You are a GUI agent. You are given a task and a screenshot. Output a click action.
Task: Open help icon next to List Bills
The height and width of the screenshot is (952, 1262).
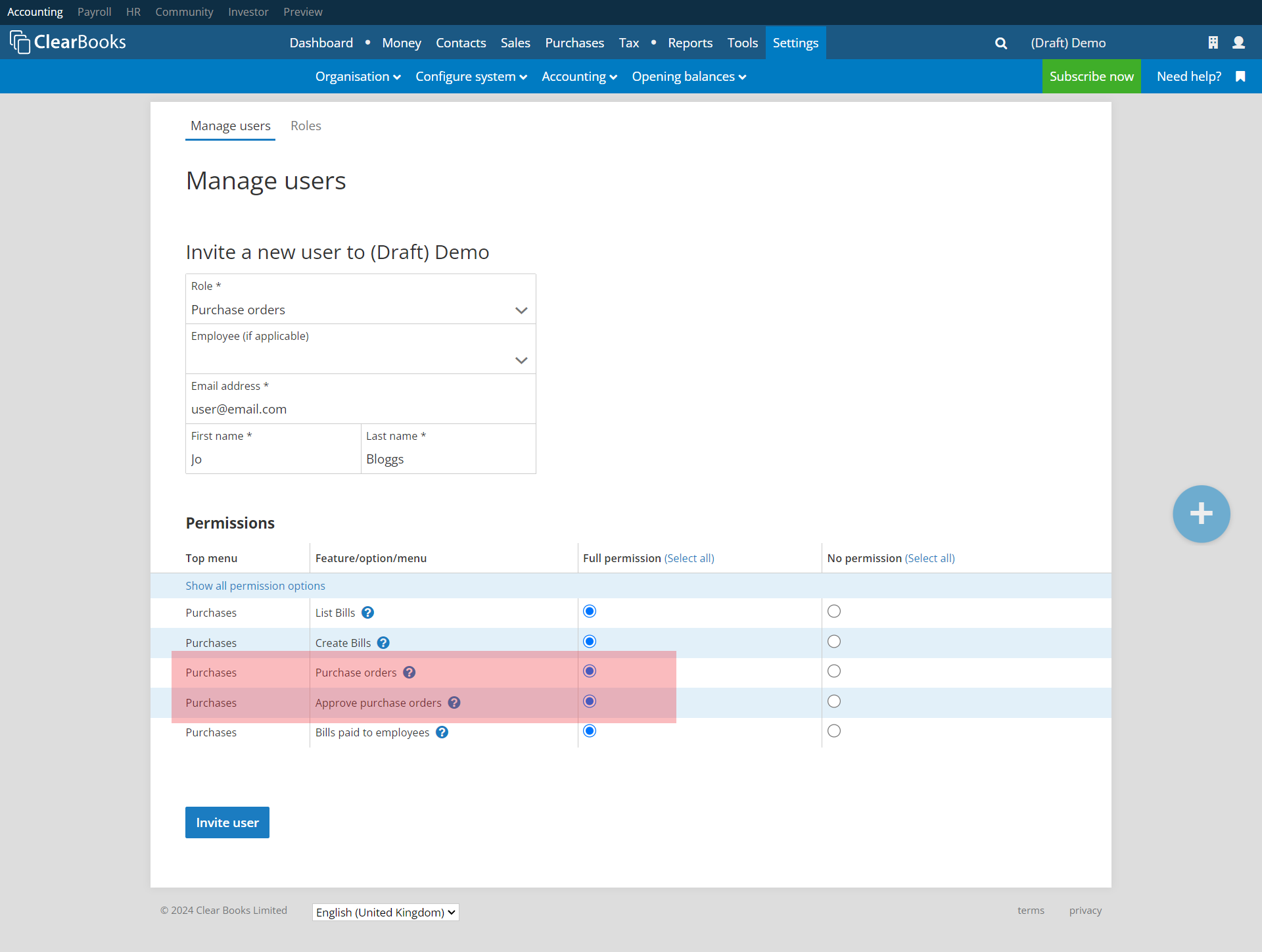[368, 613]
